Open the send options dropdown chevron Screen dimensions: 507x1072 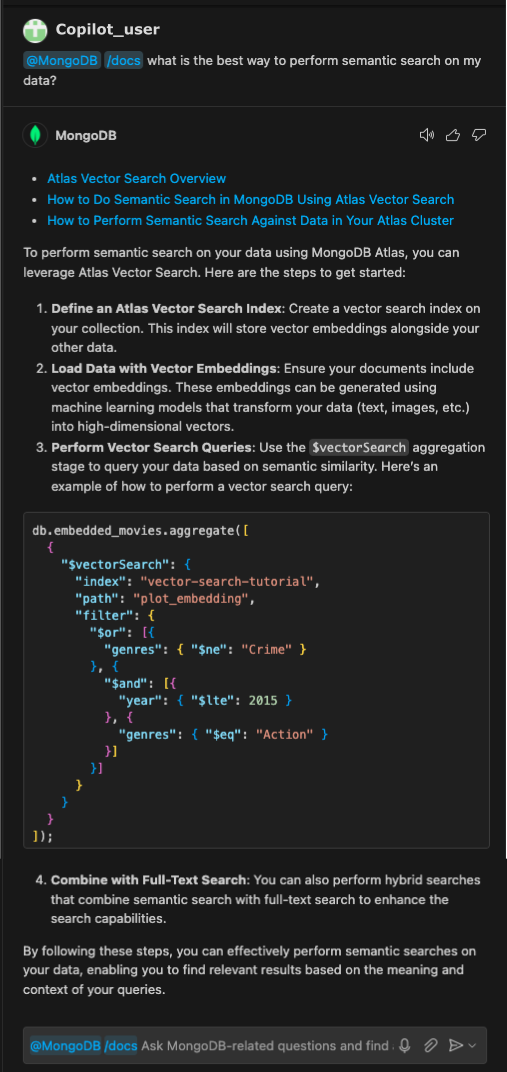471,1045
